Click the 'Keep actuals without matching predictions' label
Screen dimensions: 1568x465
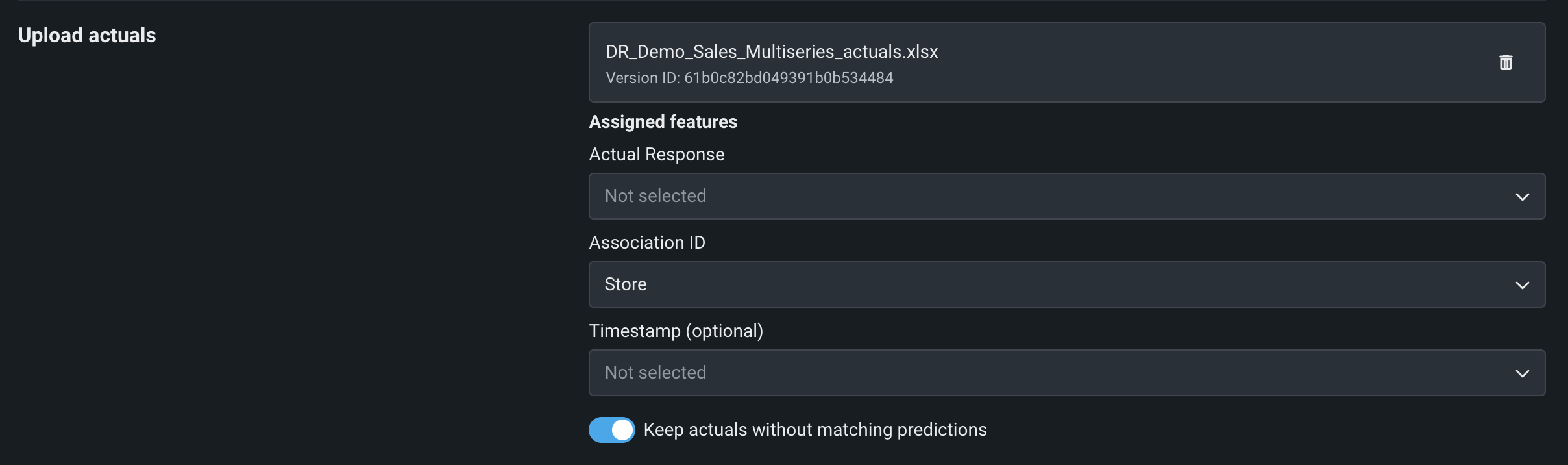tap(815, 430)
